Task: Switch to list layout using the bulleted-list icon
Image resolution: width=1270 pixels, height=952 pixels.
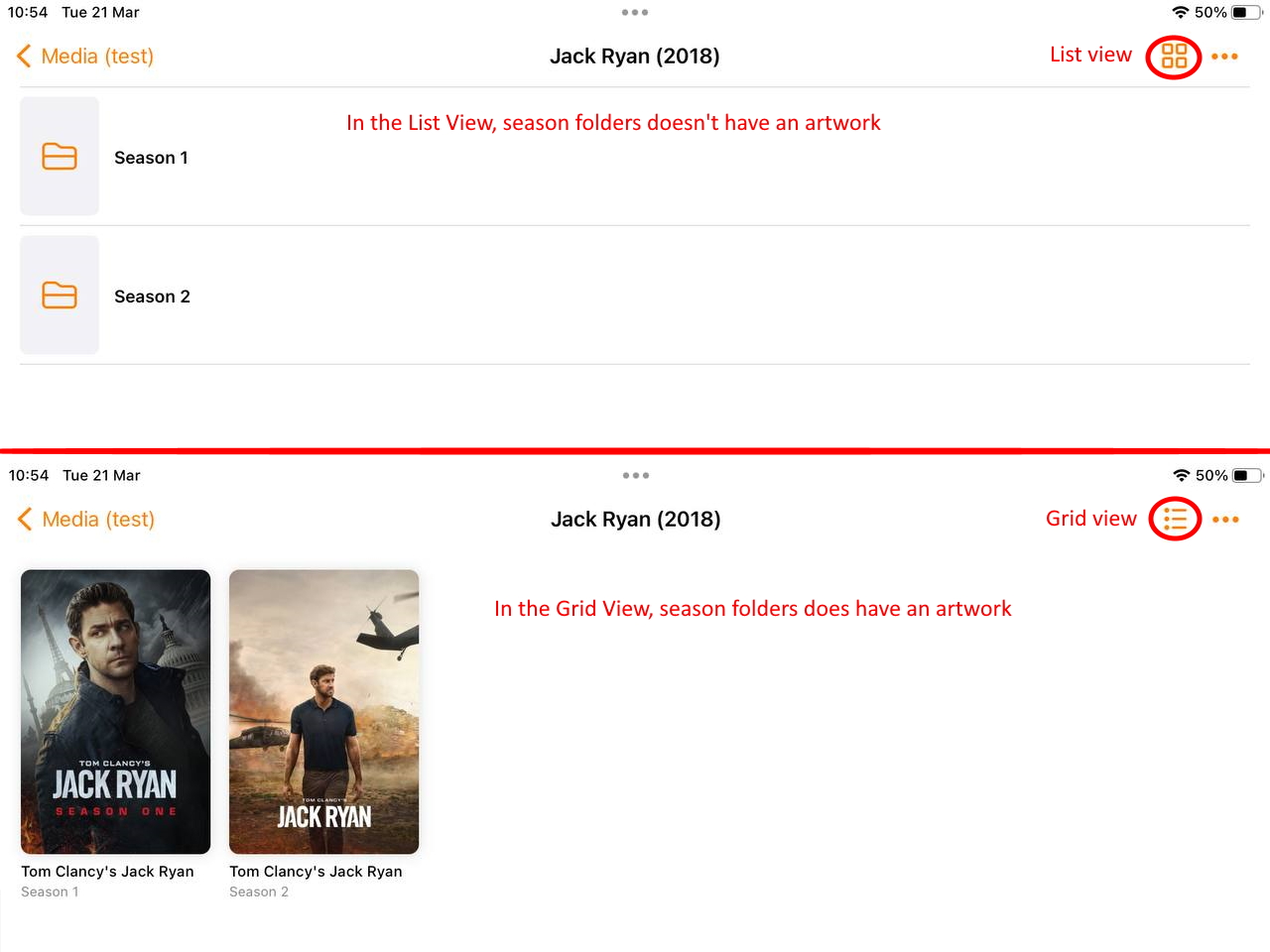Action: [1175, 519]
